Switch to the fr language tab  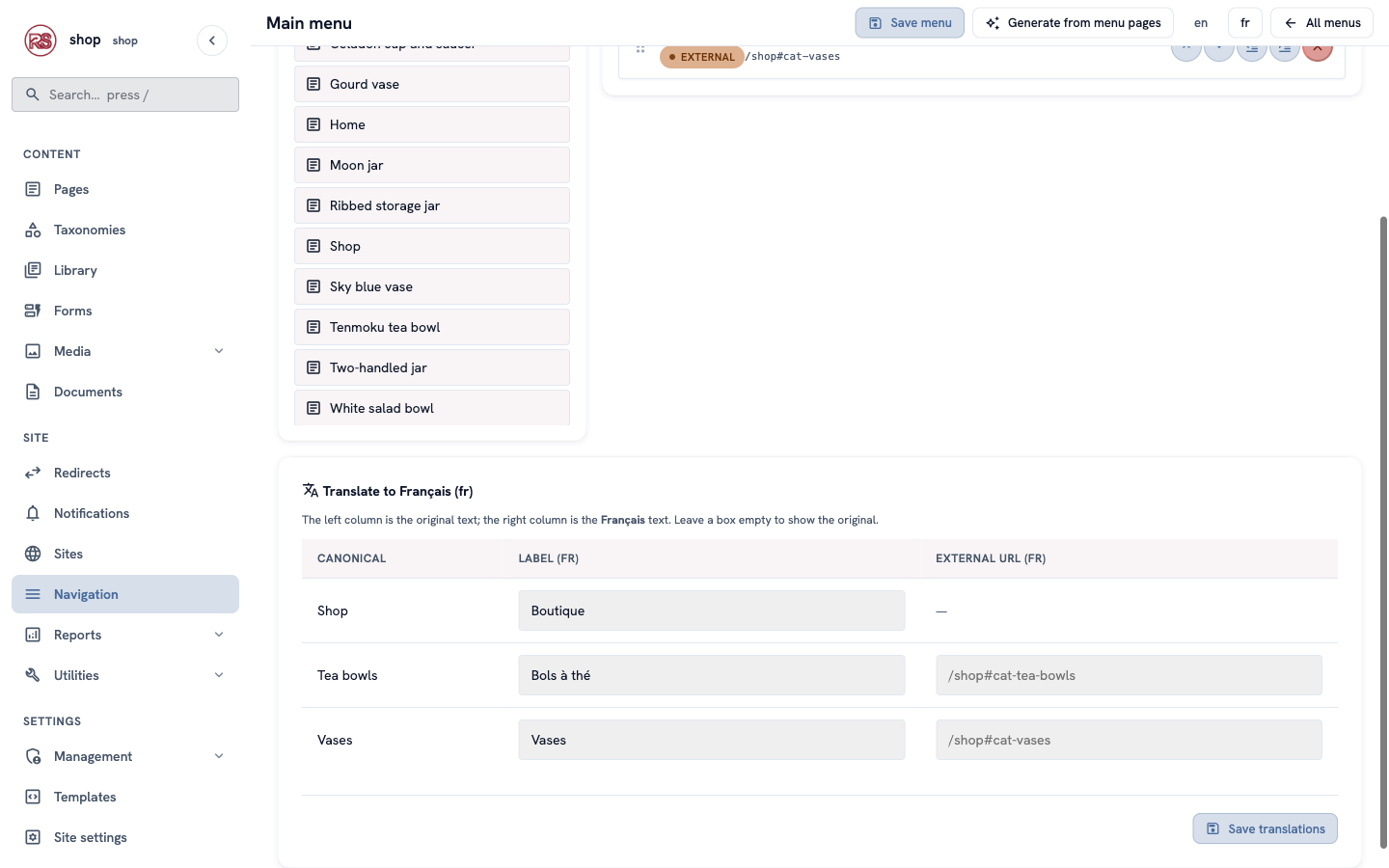pyautogui.click(x=1245, y=23)
